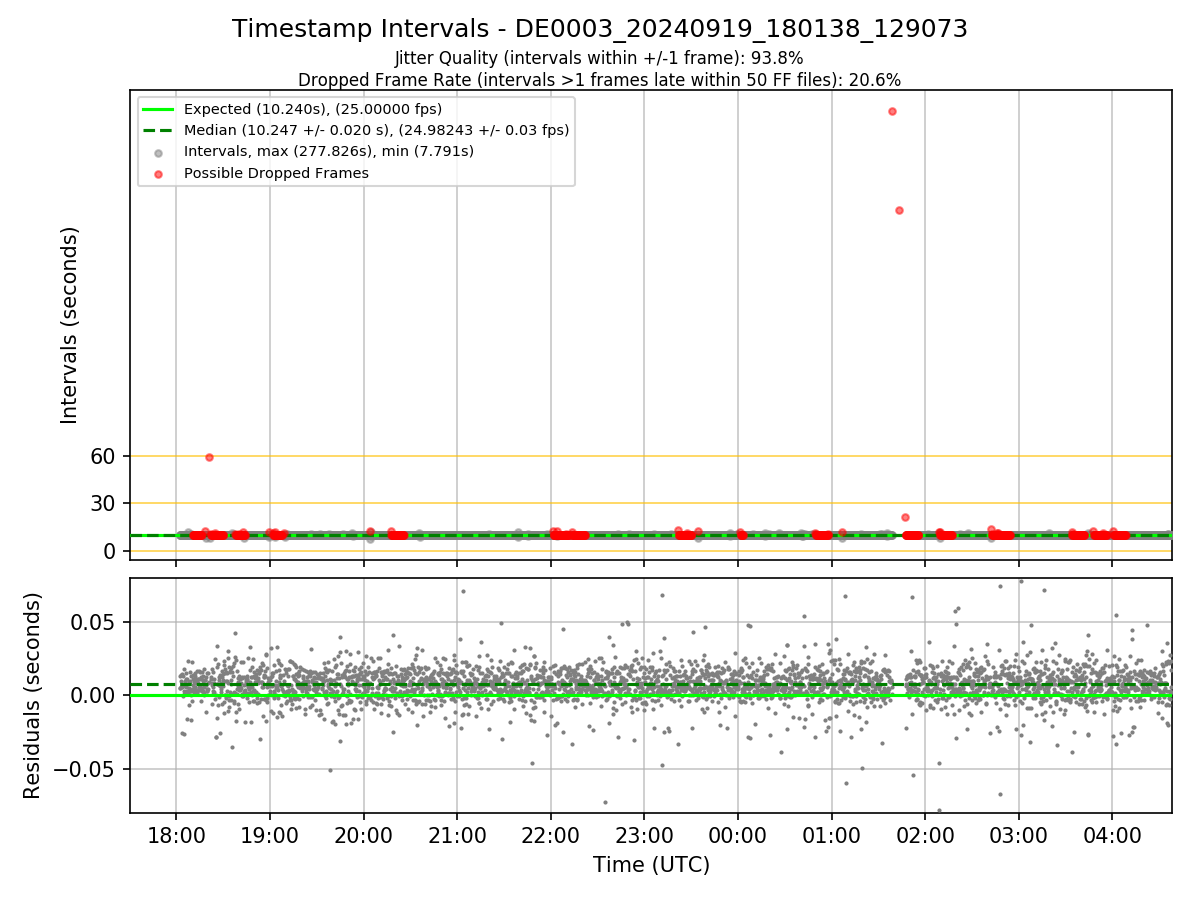This screenshot has width=1200, height=900.
Task: Click the x-axis tick label 01:00
Action: (832, 836)
